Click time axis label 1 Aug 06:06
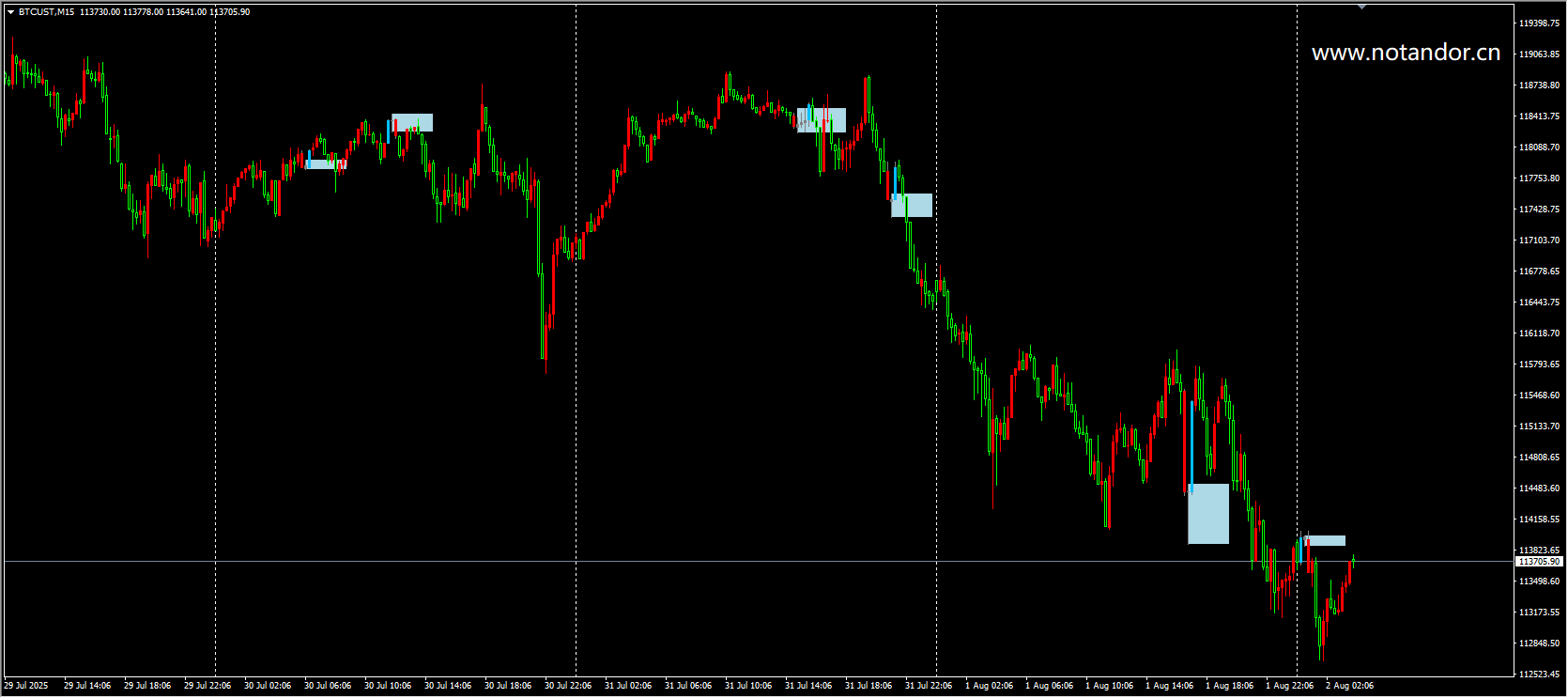Screen dimensions: 1568x698 point(1050,686)
